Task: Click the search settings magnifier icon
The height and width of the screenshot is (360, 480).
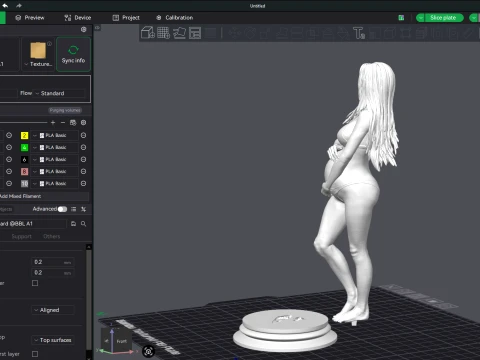Action: [x=83, y=224]
